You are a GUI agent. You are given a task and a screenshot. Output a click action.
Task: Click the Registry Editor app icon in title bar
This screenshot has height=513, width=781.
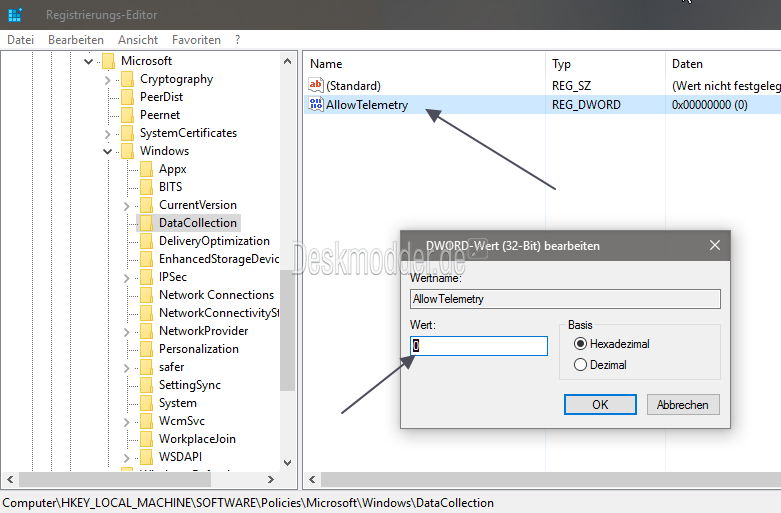[15, 15]
